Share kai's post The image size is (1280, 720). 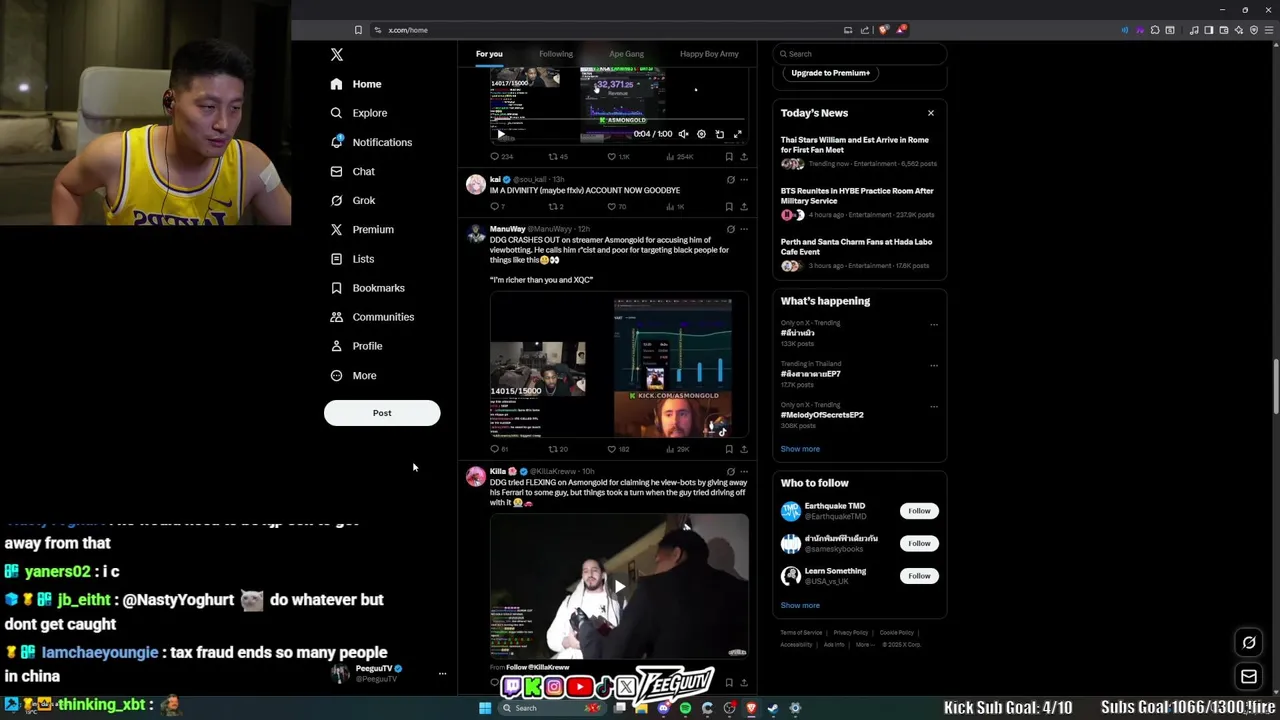point(743,207)
